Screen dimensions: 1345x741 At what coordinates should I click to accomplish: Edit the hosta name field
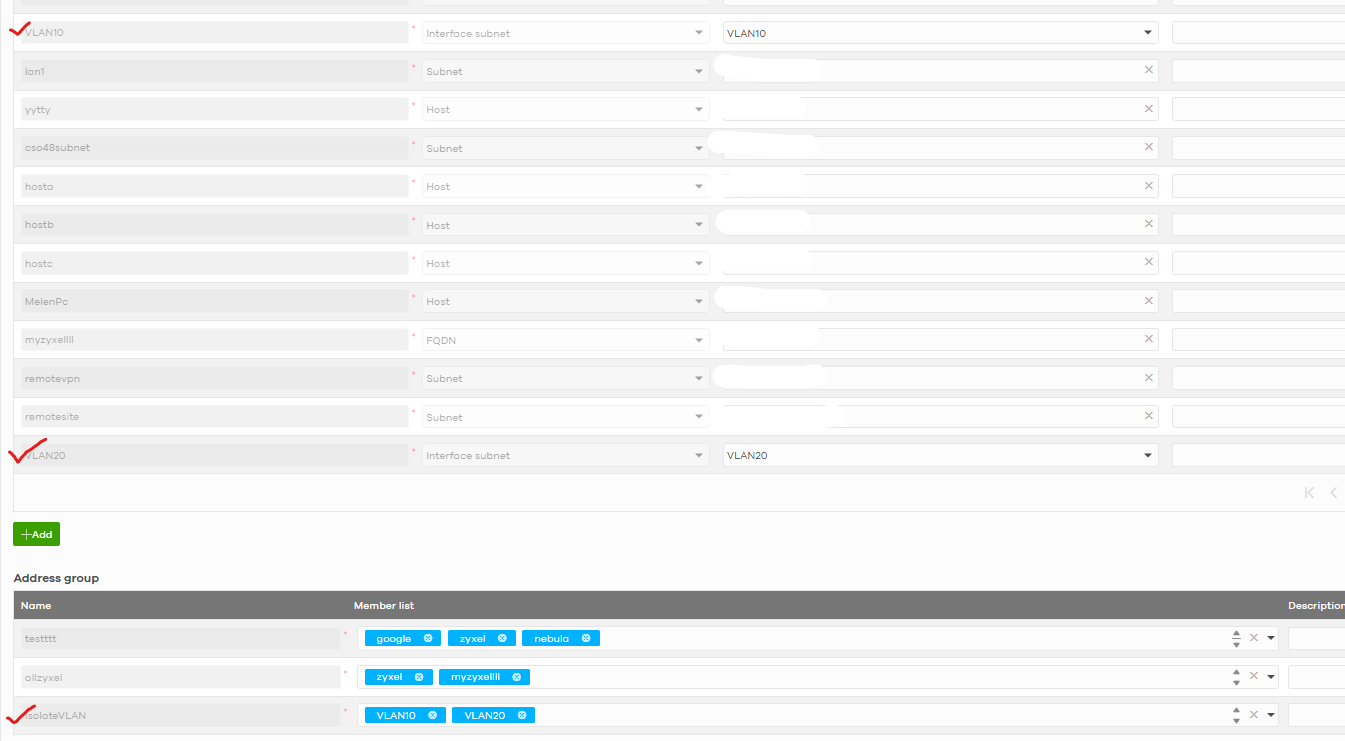point(215,186)
